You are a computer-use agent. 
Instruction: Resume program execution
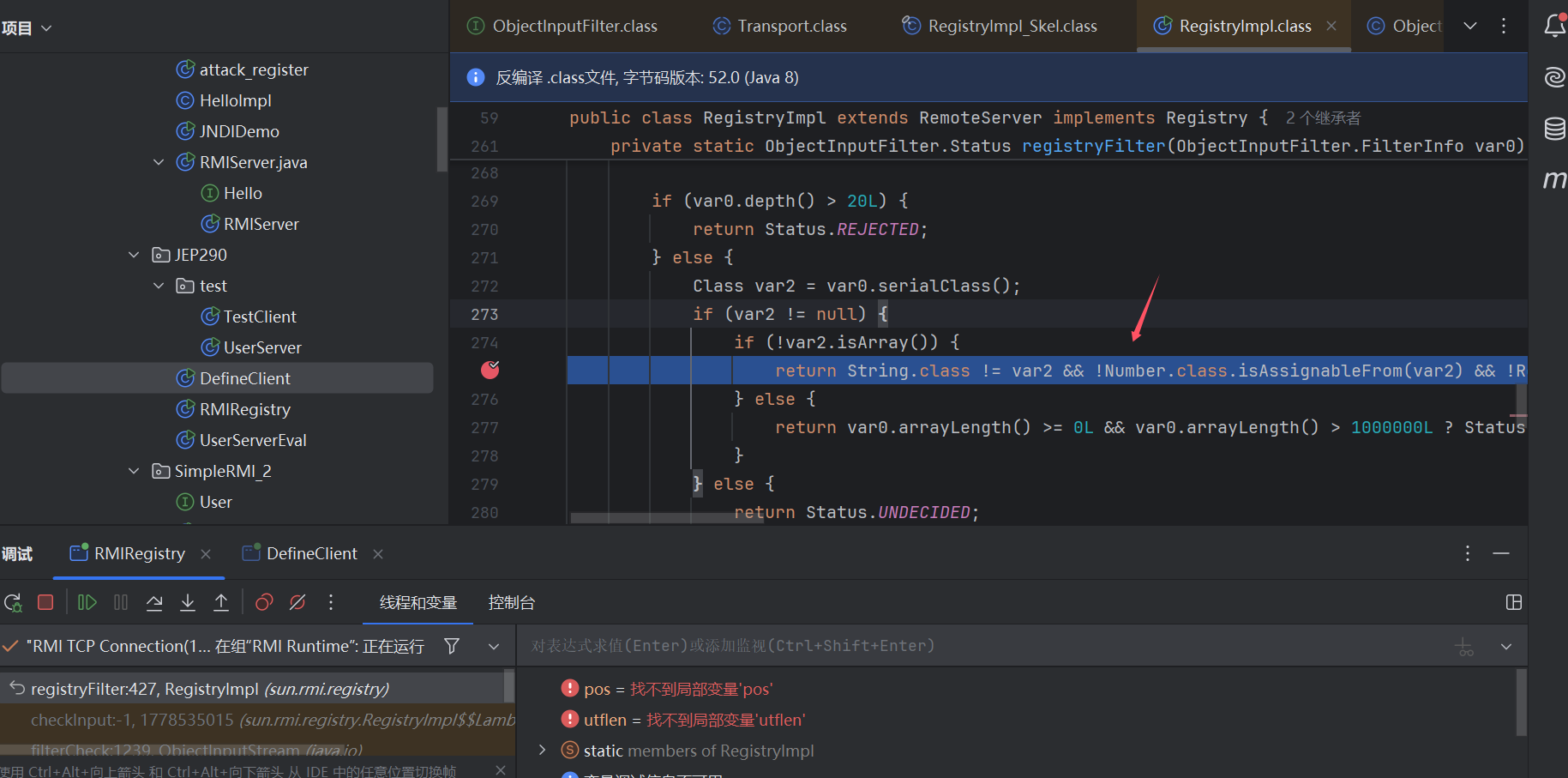click(x=87, y=603)
